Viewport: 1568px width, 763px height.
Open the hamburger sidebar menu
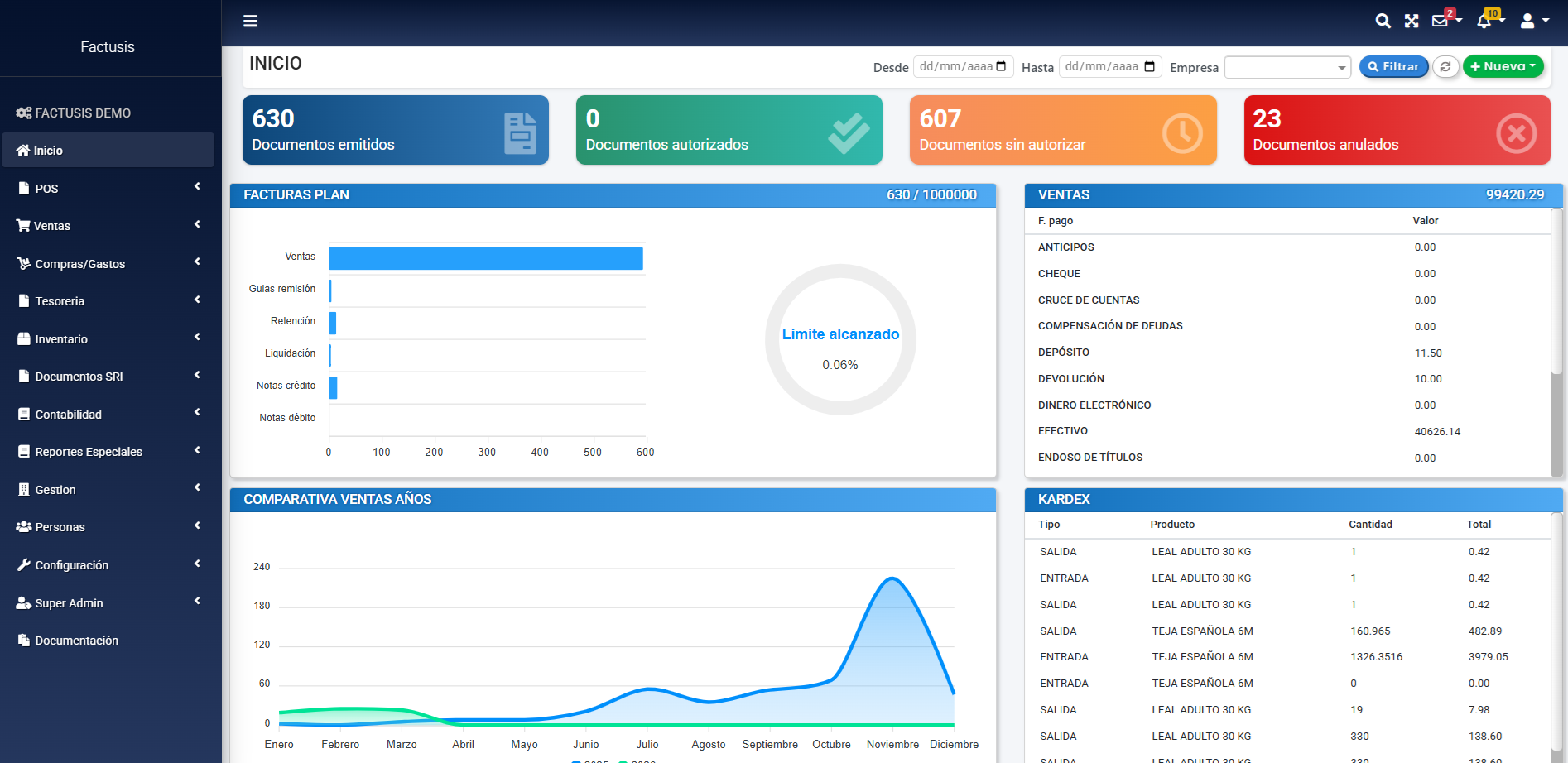[250, 21]
